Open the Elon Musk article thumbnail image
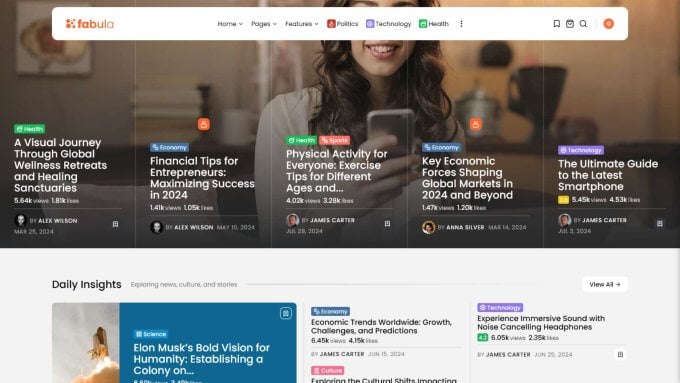The width and height of the screenshot is (680, 383). pyautogui.click(x=86, y=343)
